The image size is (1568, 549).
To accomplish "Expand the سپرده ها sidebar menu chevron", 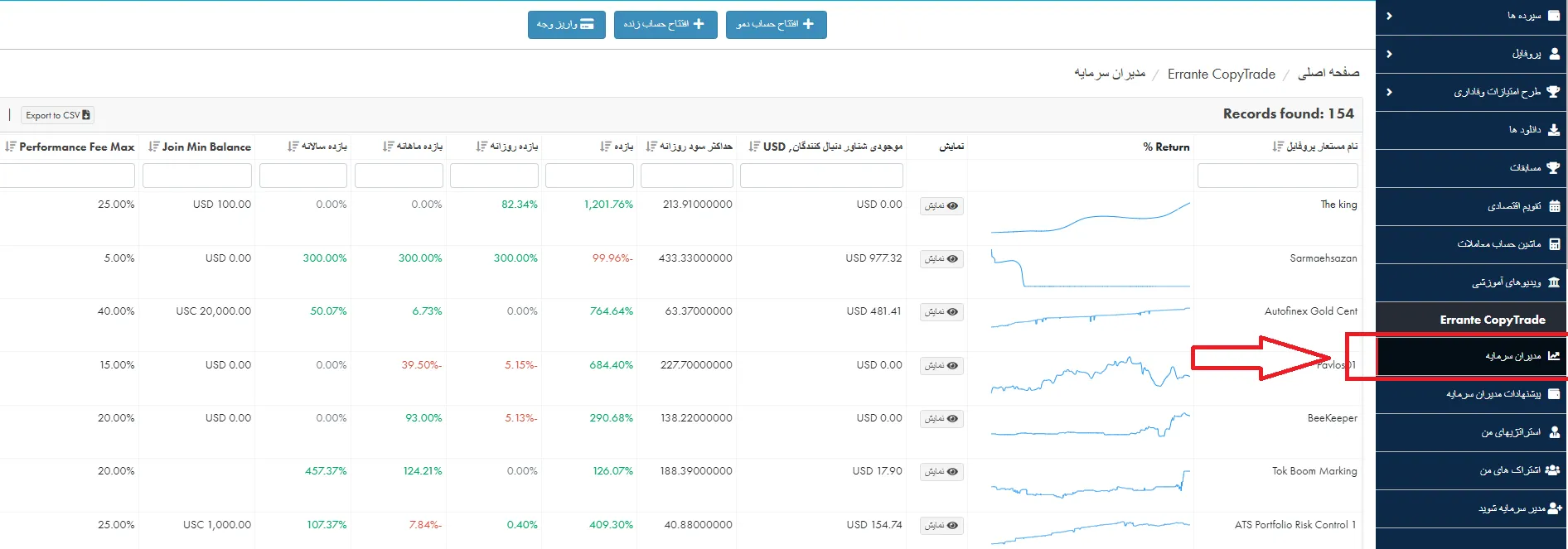I will 1389,16.
